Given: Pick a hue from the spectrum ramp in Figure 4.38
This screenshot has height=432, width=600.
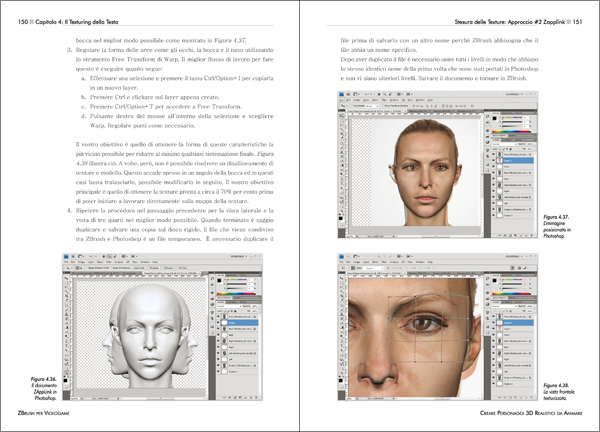Looking at the screenshot, I should [511, 294].
